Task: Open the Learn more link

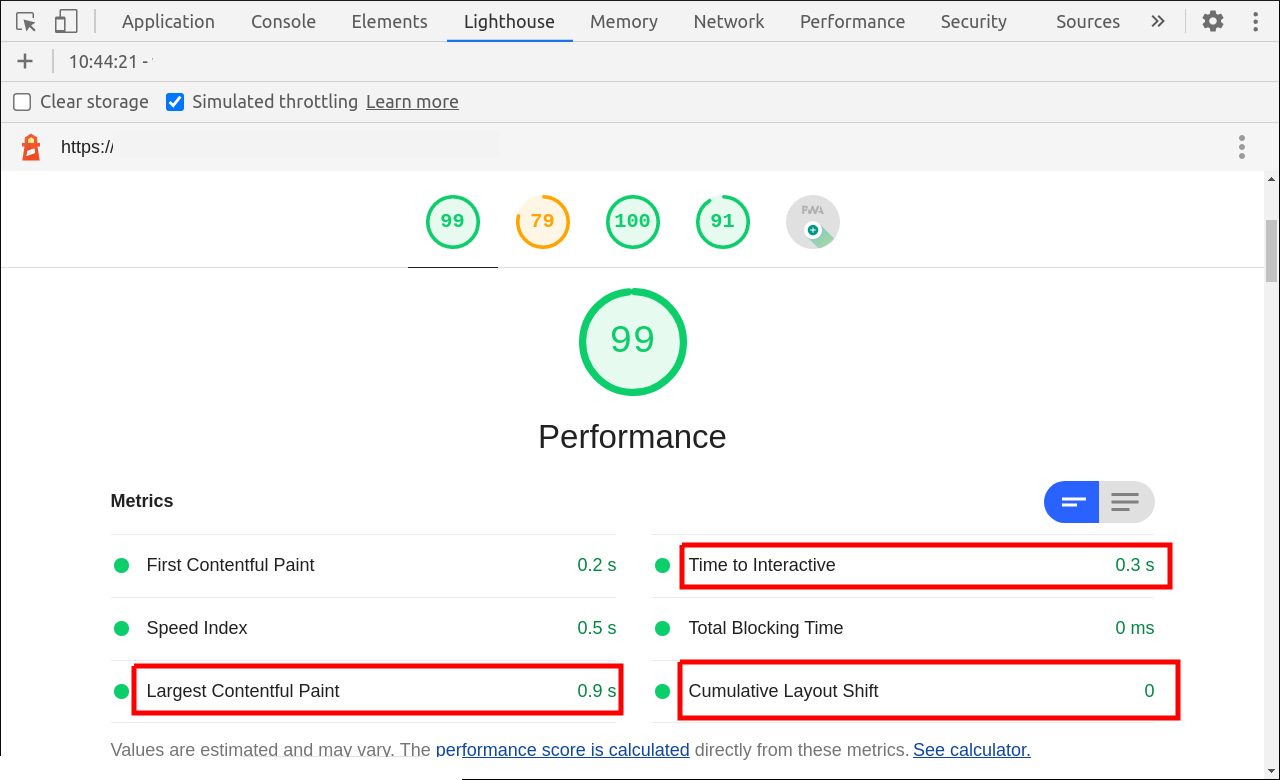Action: pyautogui.click(x=412, y=101)
